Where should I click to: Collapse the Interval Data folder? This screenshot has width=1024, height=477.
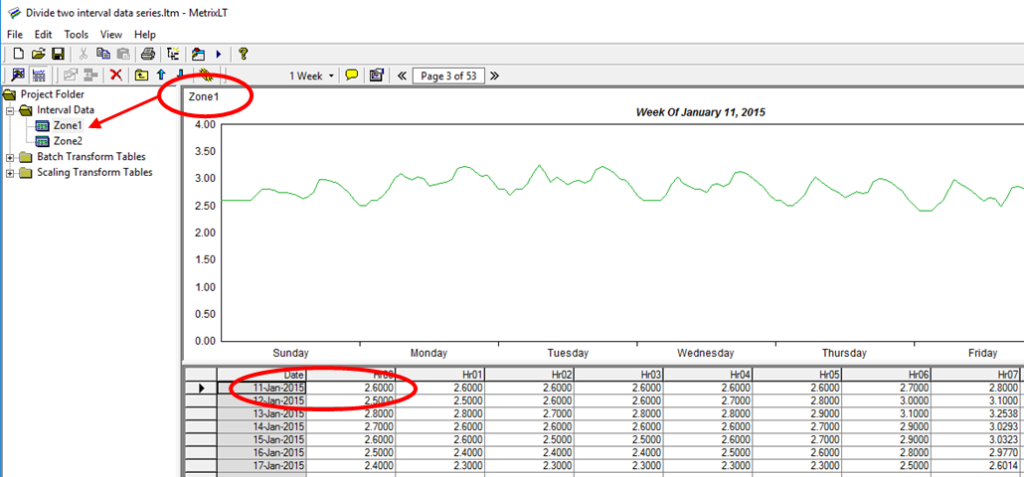tap(11, 110)
